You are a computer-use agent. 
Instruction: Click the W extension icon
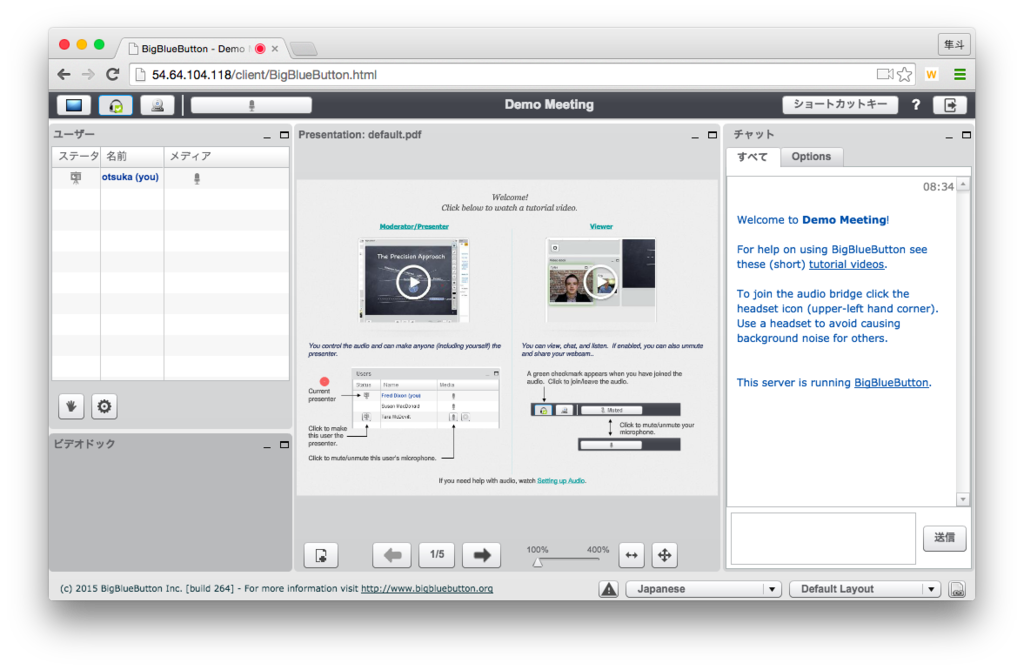coord(931,74)
